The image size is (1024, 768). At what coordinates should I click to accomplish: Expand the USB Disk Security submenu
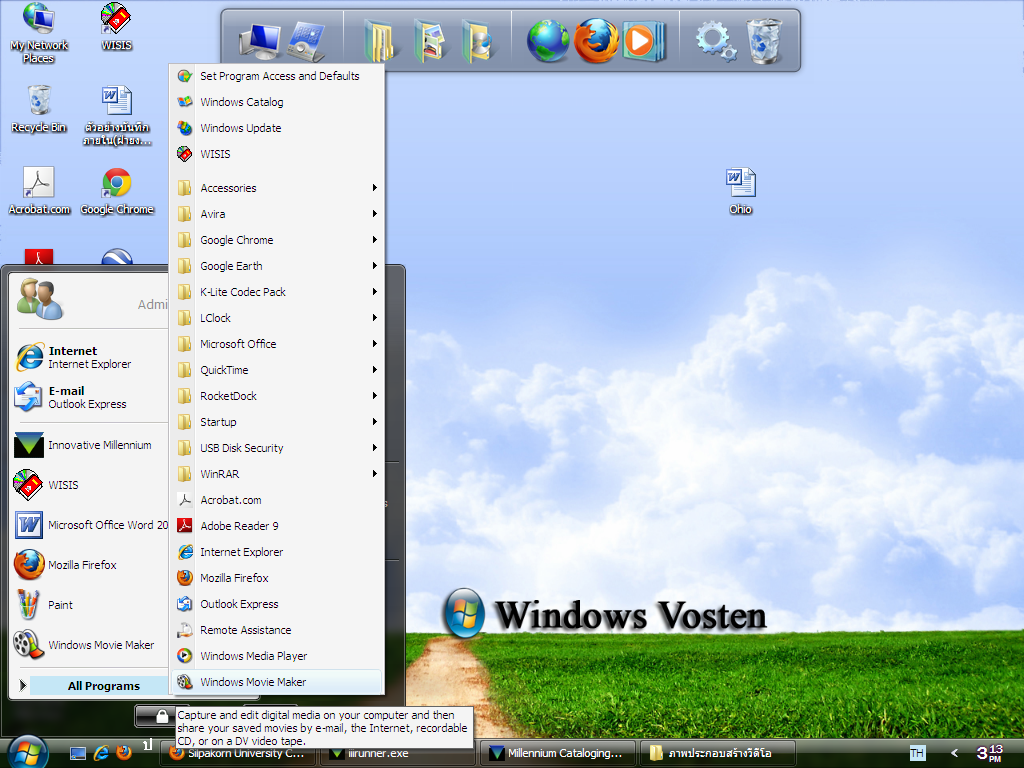pyautogui.click(x=277, y=448)
